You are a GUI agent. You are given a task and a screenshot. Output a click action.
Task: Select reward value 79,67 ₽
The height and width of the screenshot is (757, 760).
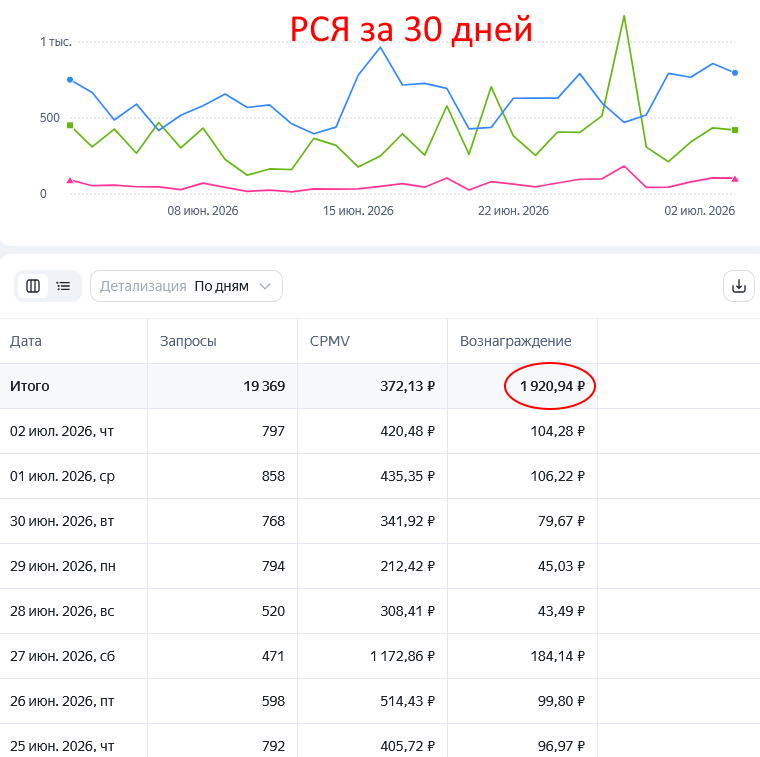561,521
